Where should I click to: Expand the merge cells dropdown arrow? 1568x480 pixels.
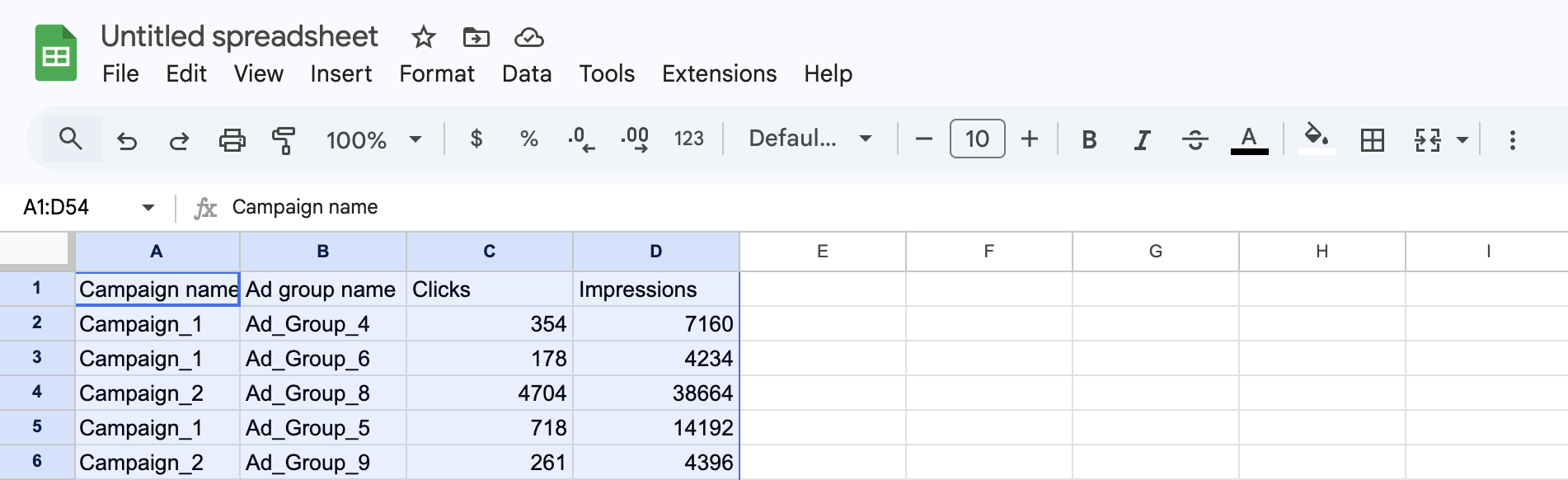tap(1462, 140)
